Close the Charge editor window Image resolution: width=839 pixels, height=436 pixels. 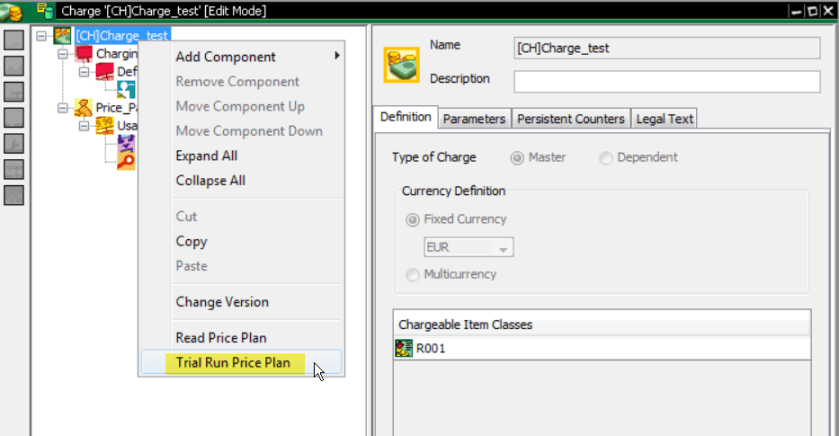click(x=828, y=11)
